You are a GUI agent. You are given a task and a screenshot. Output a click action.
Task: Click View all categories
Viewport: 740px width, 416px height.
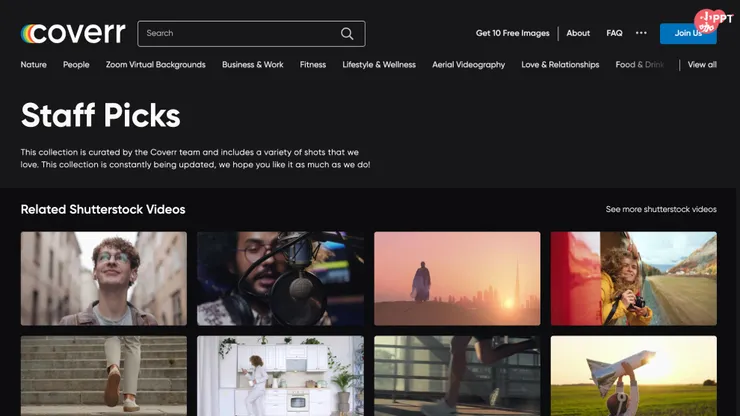click(702, 65)
